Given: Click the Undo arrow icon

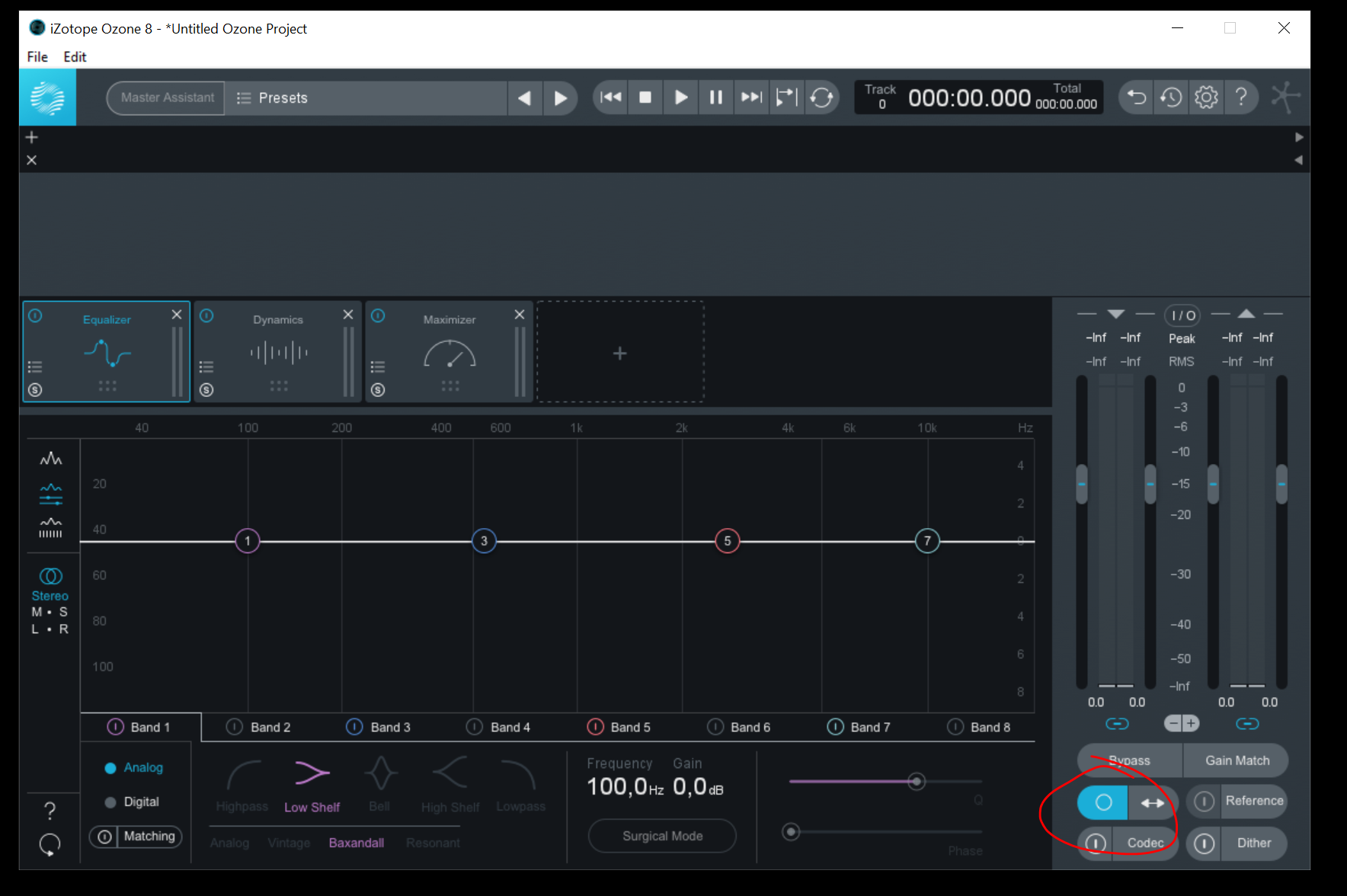Looking at the screenshot, I should pos(1136,98).
